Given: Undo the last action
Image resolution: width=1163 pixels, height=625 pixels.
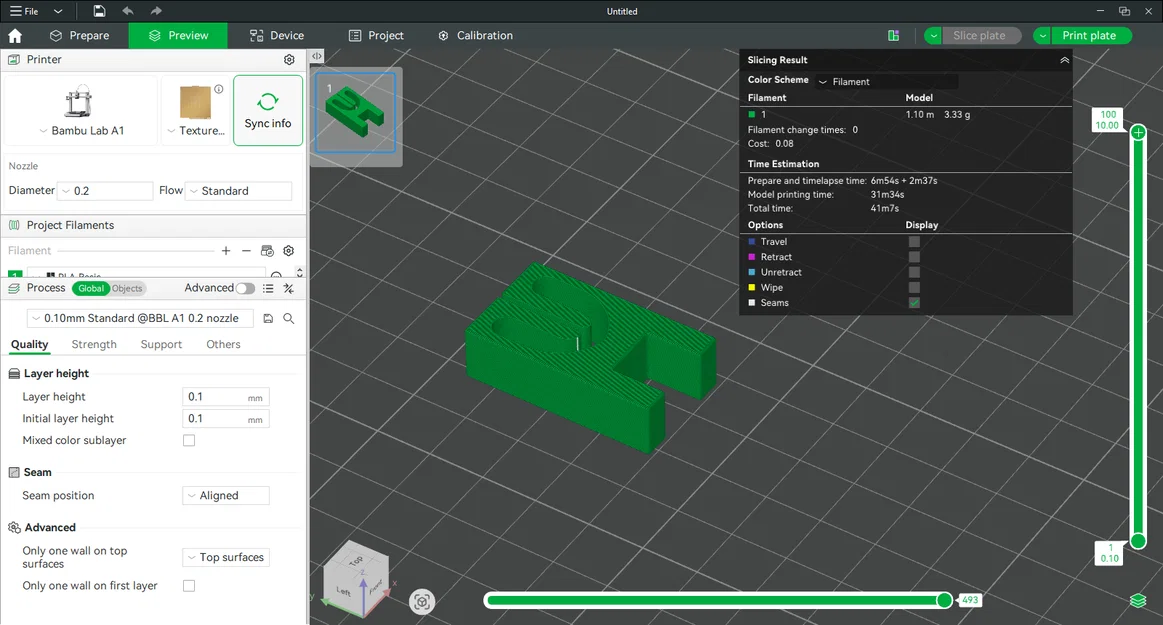Looking at the screenshot, I should (128, 11).
